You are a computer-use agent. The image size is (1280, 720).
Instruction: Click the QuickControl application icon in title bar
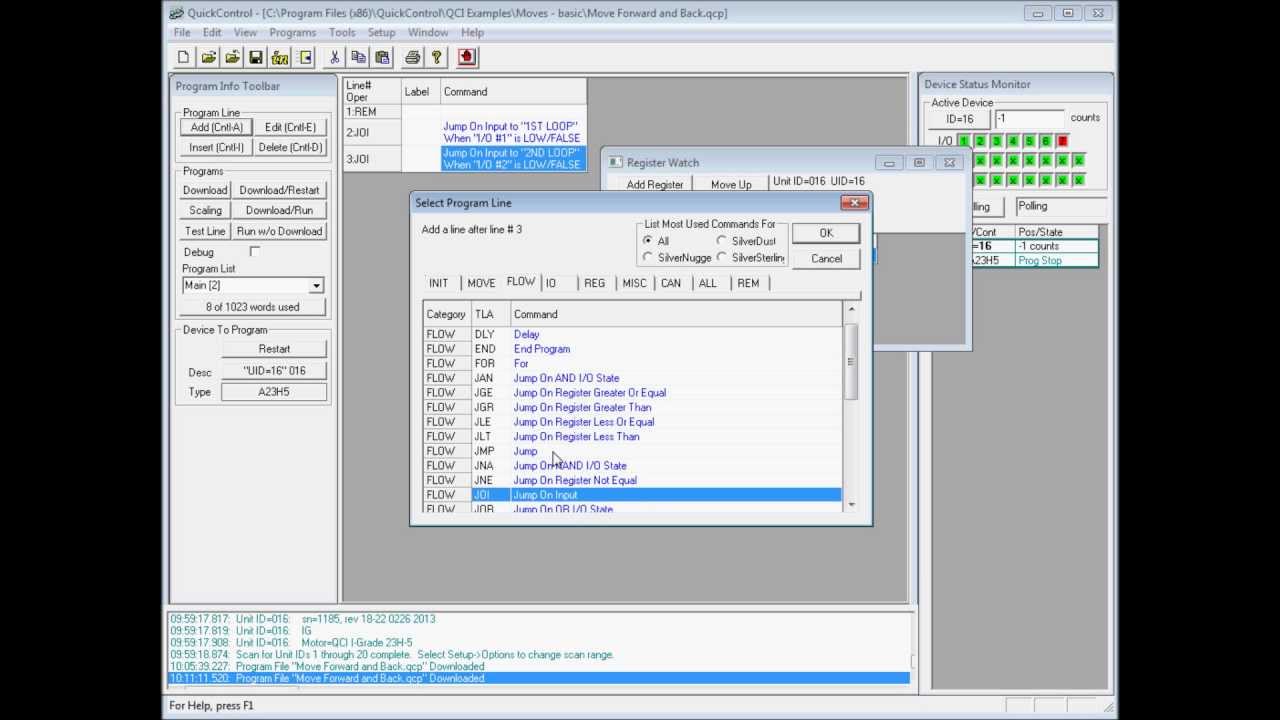tap(176, 13)
